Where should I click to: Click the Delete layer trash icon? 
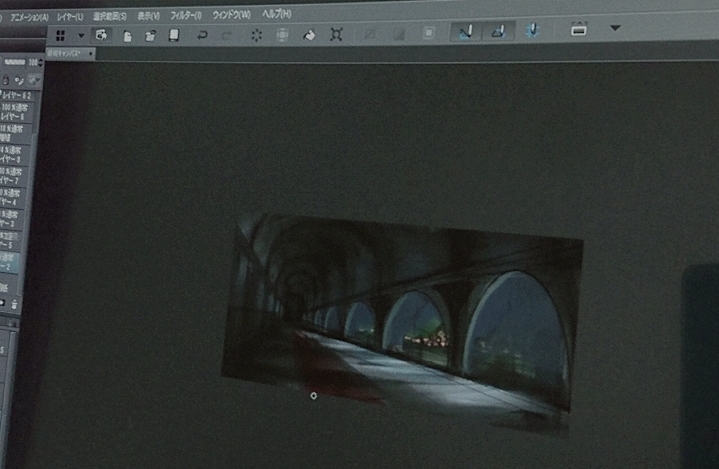tap(15, 303)
